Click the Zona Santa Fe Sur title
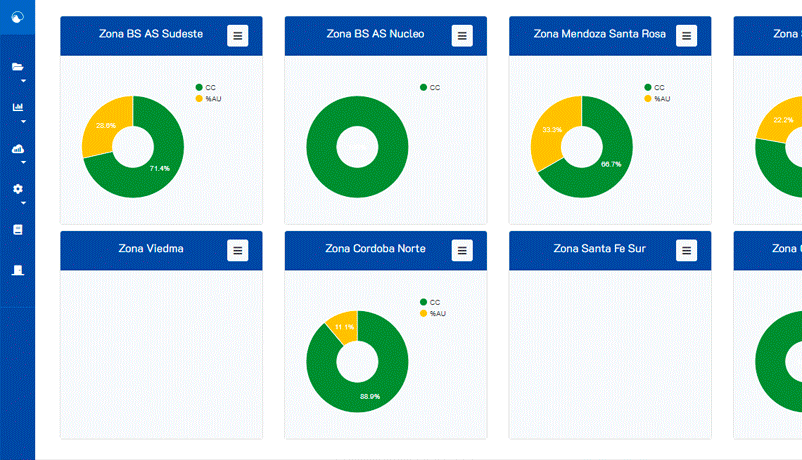This screenshot has height=460, width=802. [x=599, y=249]
